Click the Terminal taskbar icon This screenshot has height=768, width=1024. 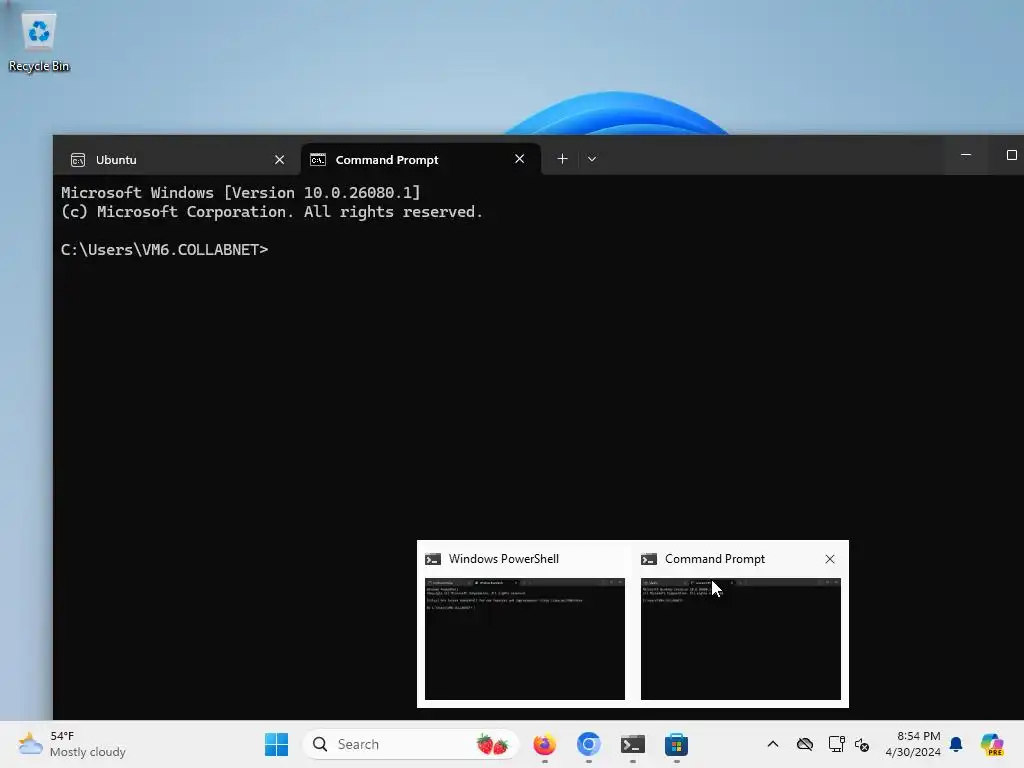633,744
